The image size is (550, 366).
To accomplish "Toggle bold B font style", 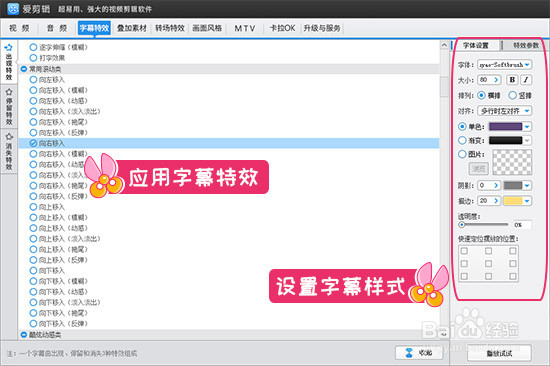I will [x=512, y=80].
